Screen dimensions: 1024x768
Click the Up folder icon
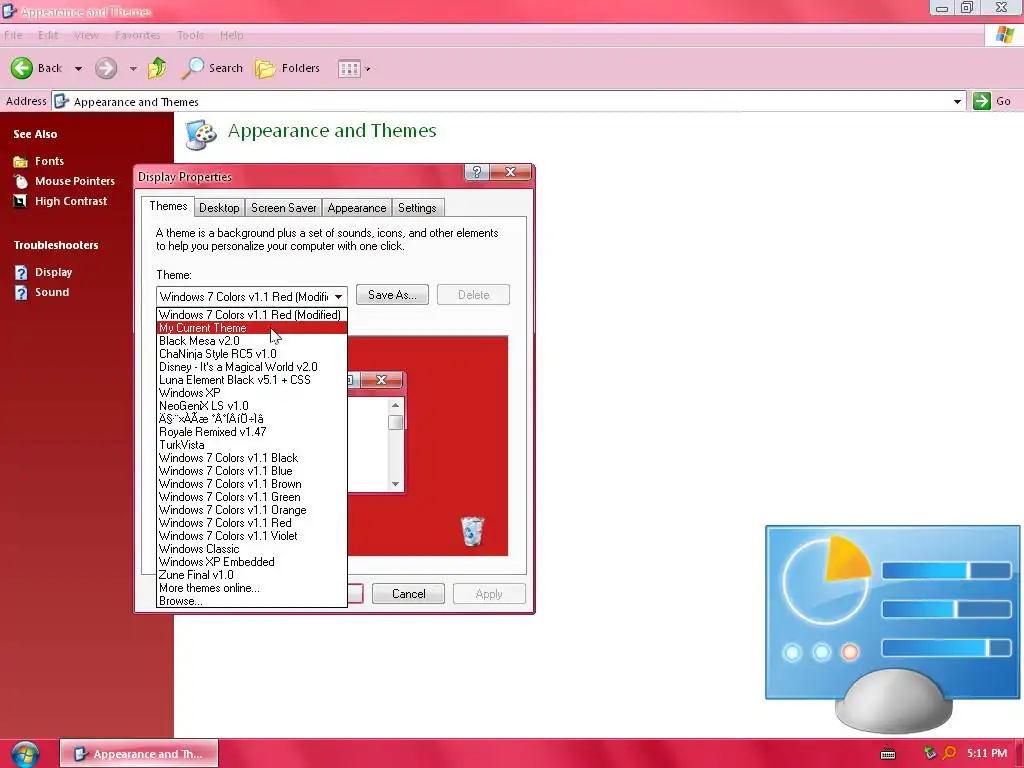pyautogui.click(x=157, y=68)
